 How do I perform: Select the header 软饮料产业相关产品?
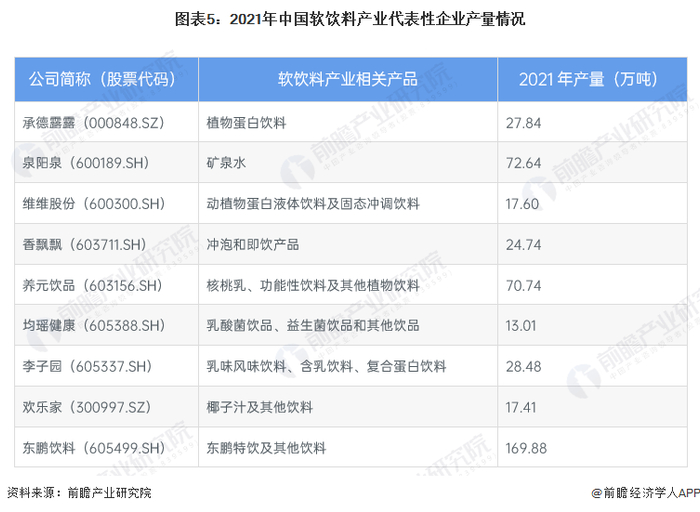tap(348, 79)
